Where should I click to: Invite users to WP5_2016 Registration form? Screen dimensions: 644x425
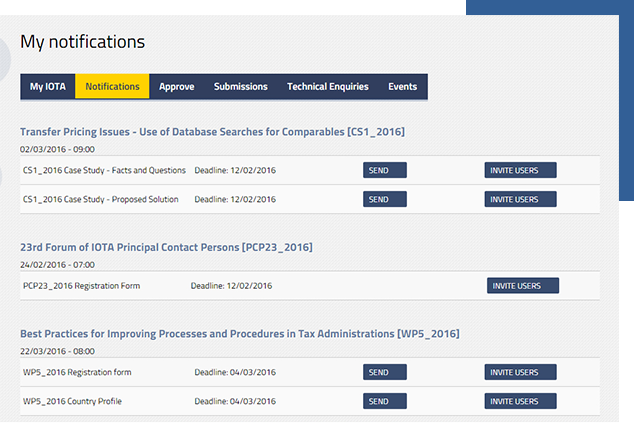point(520,373)
